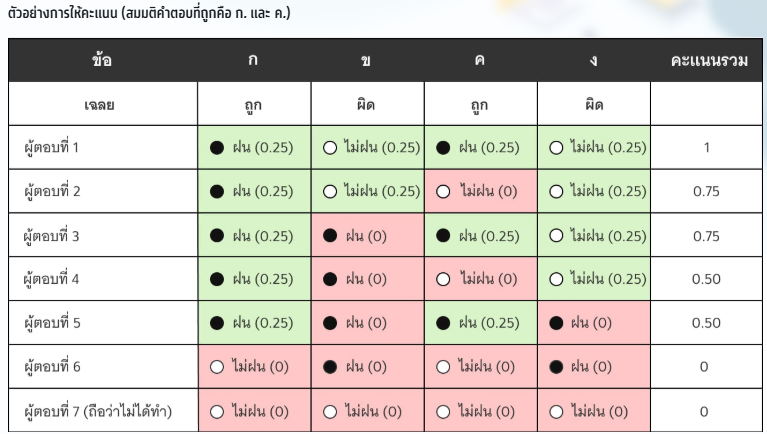Image resolution: width=767 pixels, height=434 pixels.
Task: Click empty bubble for respondent 7 column ค
Action: coord(443,411)
